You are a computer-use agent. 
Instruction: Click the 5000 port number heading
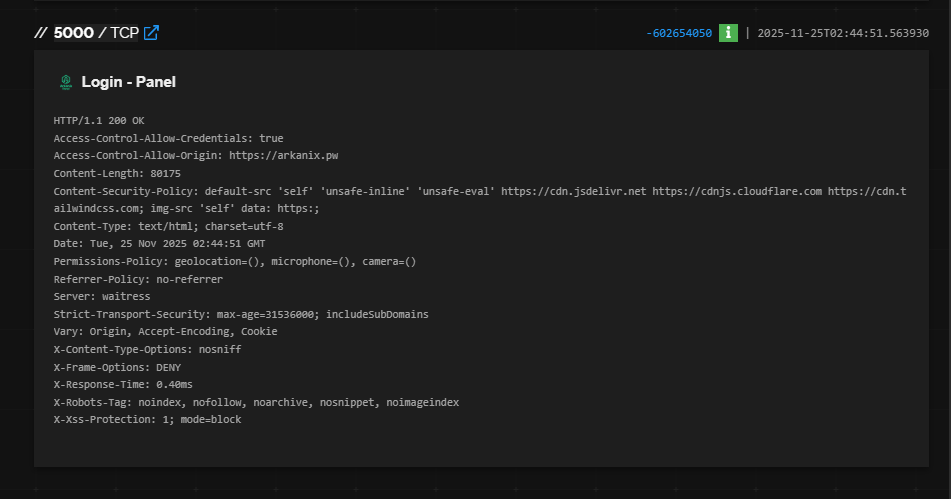(73, 33)
